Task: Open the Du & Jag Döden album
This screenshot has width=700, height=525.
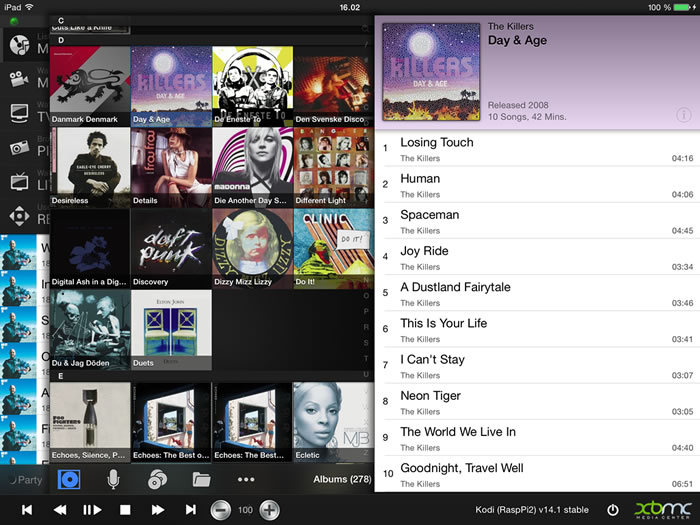Action: click(90, 330)
